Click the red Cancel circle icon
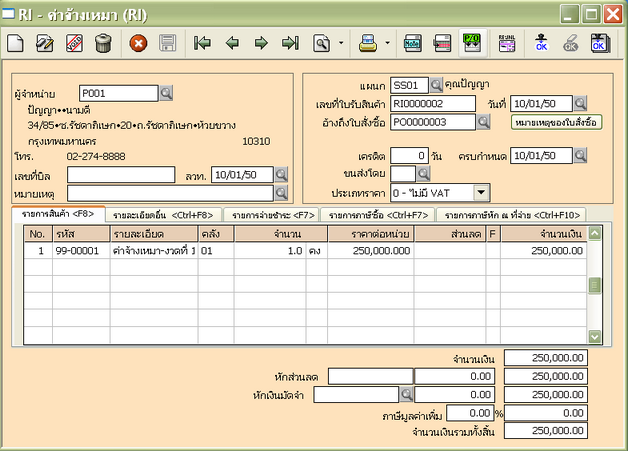The height and width of the screenshot is (451, 628). tap(139, 43)
